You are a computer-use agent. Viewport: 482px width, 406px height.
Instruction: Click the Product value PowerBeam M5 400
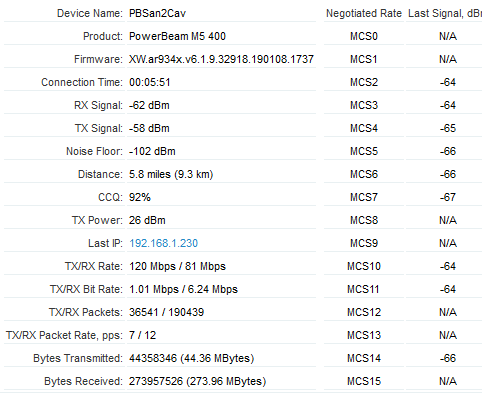point(177,36)
